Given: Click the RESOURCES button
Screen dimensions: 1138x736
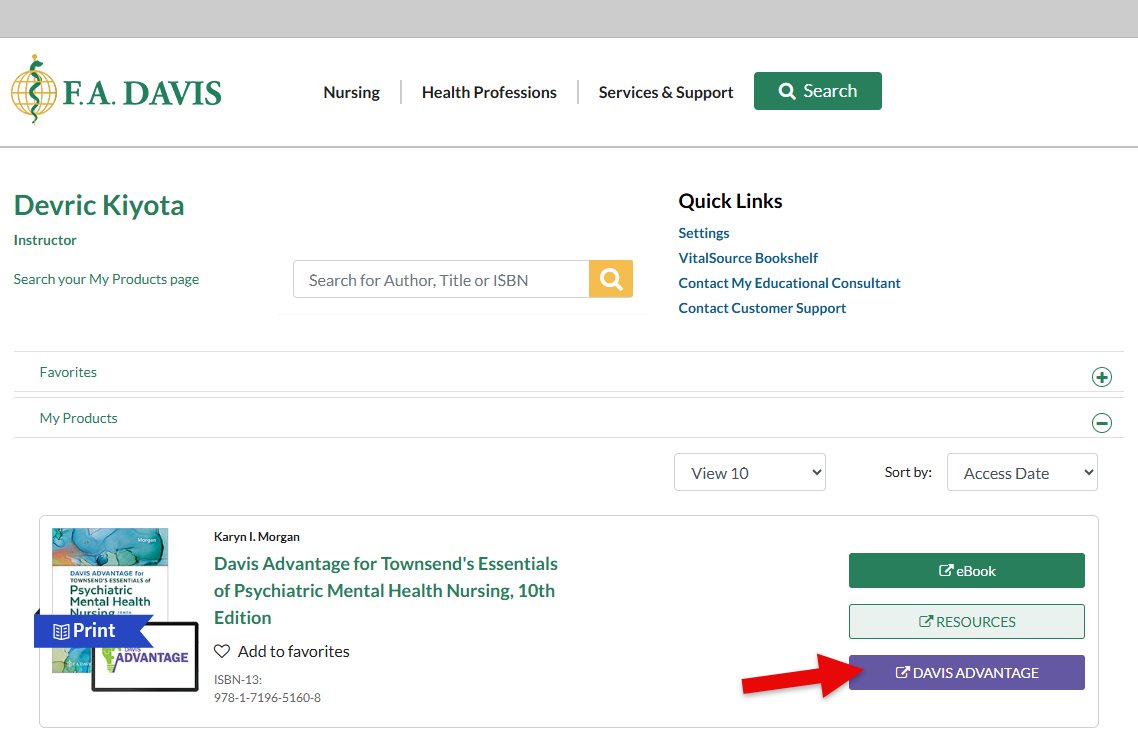Looking at the screenshot, I should 966,621.
